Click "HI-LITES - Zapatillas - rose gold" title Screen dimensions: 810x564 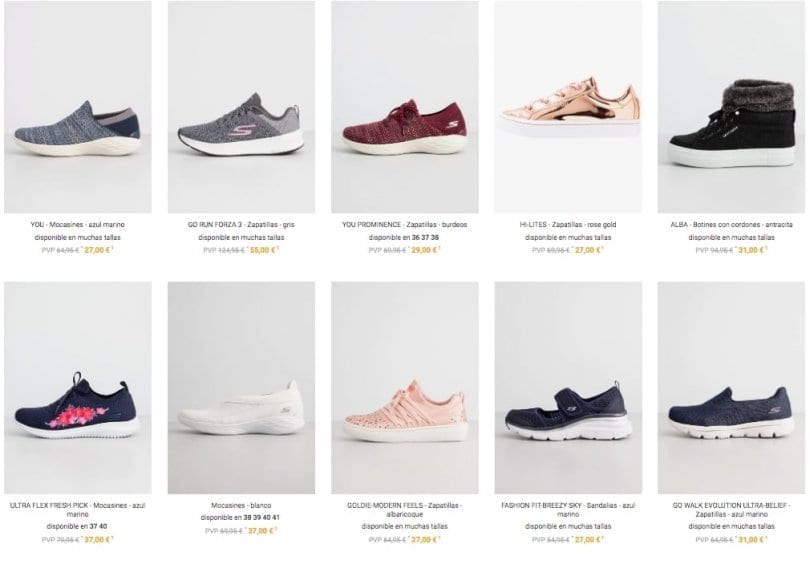click(568, 225)
